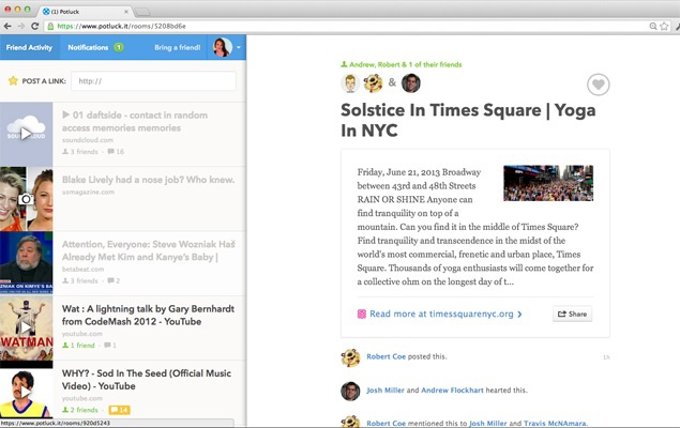Click the Bring a friend! link
This screenshot has height=428, width=680.
pos(178,47)
